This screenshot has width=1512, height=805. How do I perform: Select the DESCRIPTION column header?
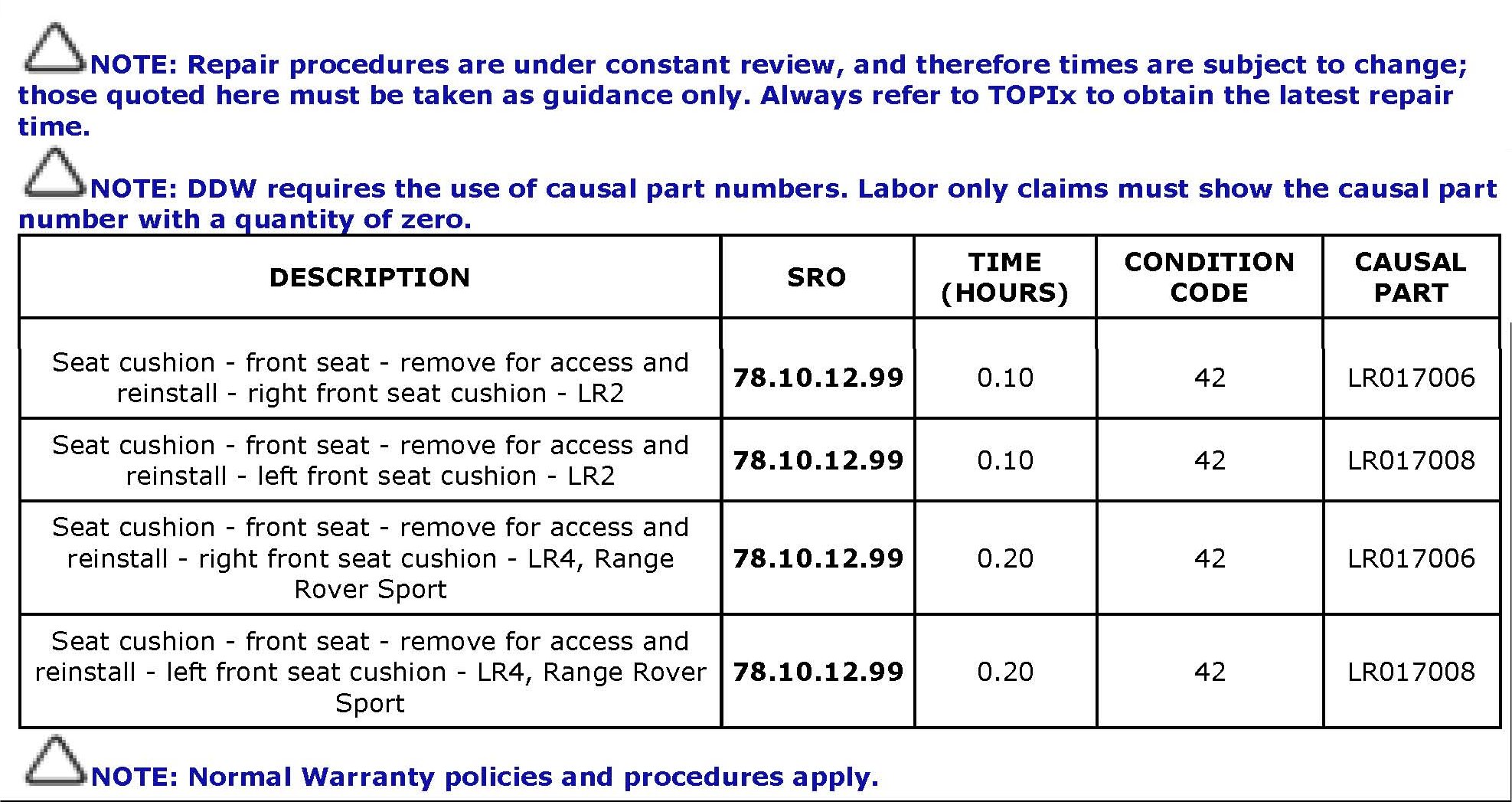point(370,277)
